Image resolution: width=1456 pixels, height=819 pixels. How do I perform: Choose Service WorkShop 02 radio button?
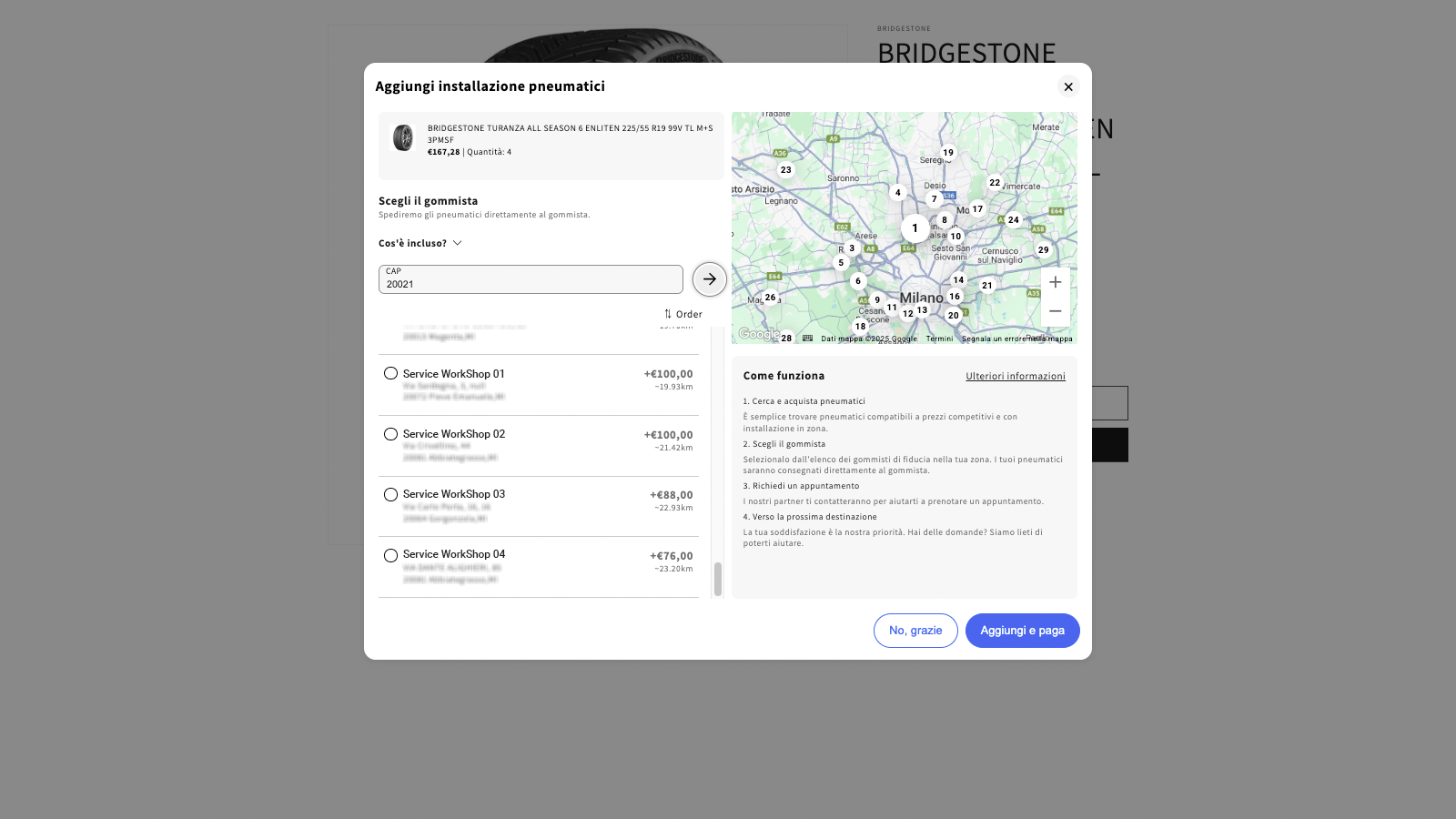click(390, 434)
